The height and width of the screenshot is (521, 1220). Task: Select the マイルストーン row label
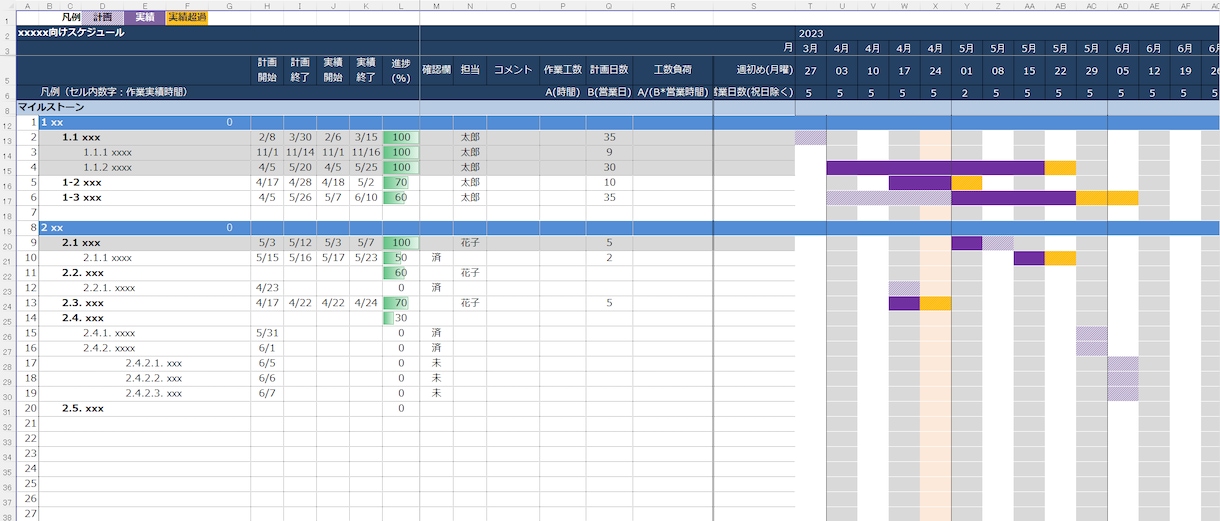[50, 107]
